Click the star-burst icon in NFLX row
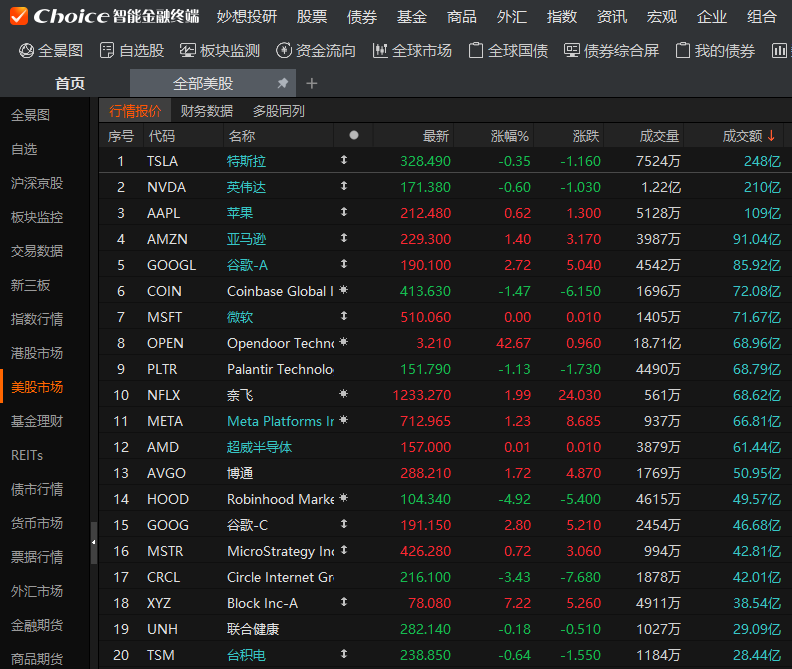792x669 pixels. [343, 394]
